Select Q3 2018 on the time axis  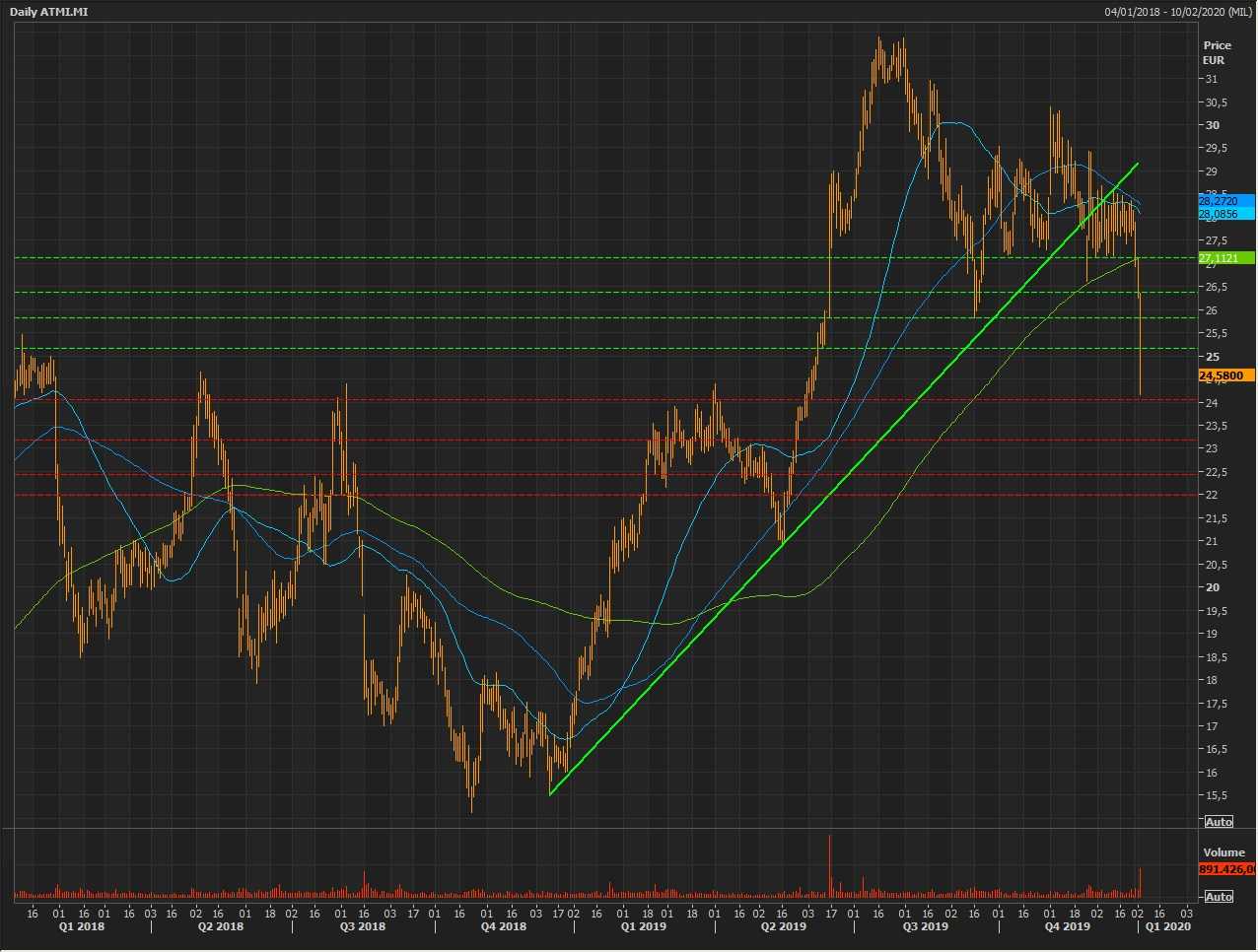[363, 926]
